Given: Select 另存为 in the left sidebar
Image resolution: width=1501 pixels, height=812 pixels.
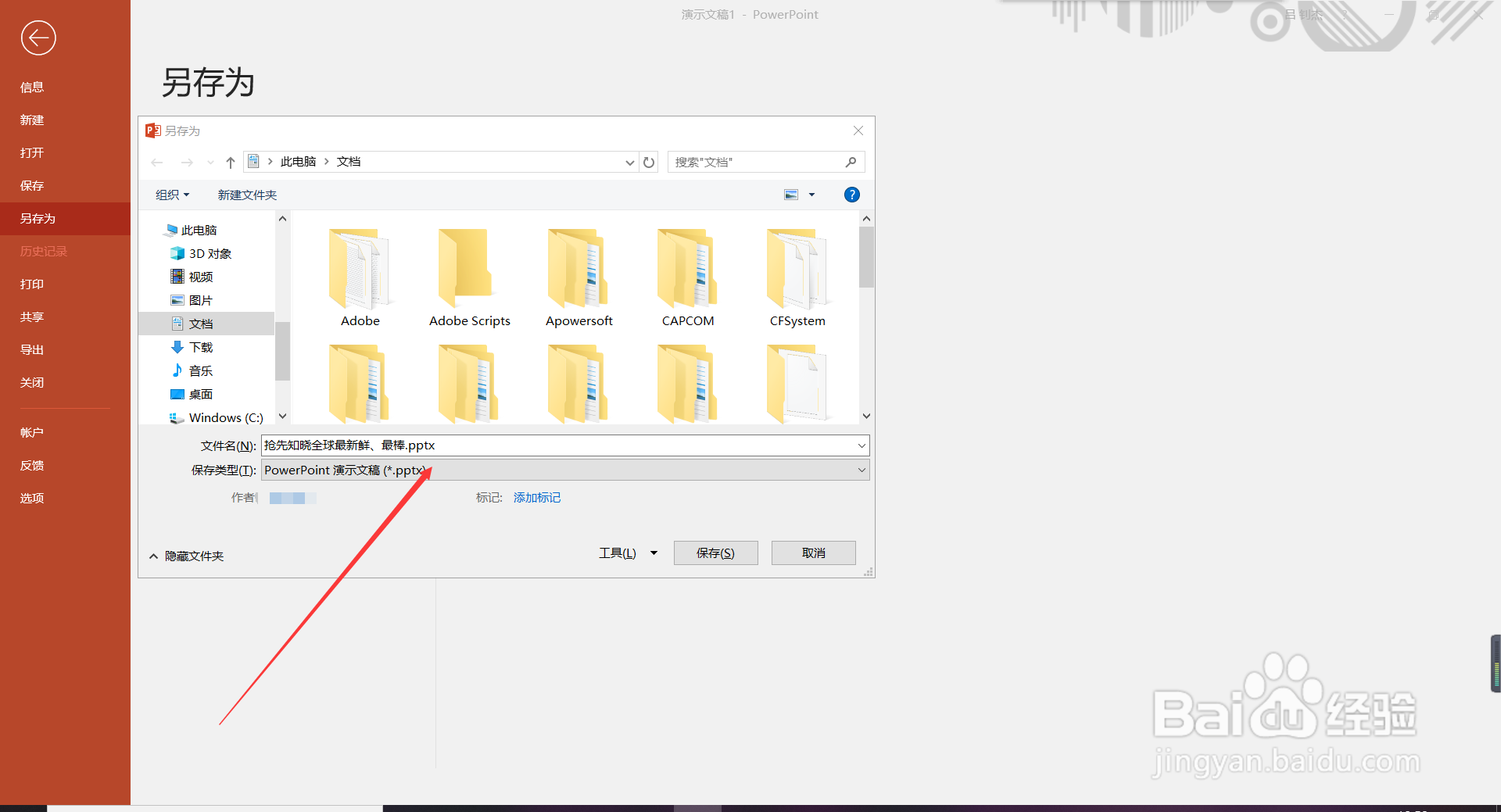Looking at the screenshot, I should (x=38, y=218).
